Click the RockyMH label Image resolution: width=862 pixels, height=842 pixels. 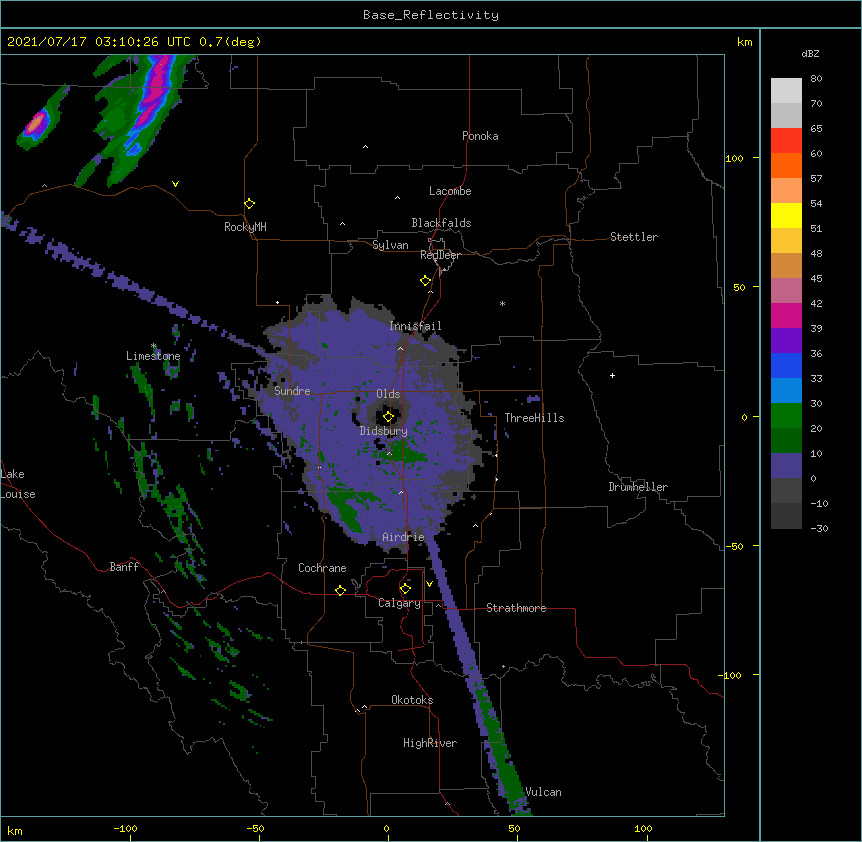[x=245, y=227]
